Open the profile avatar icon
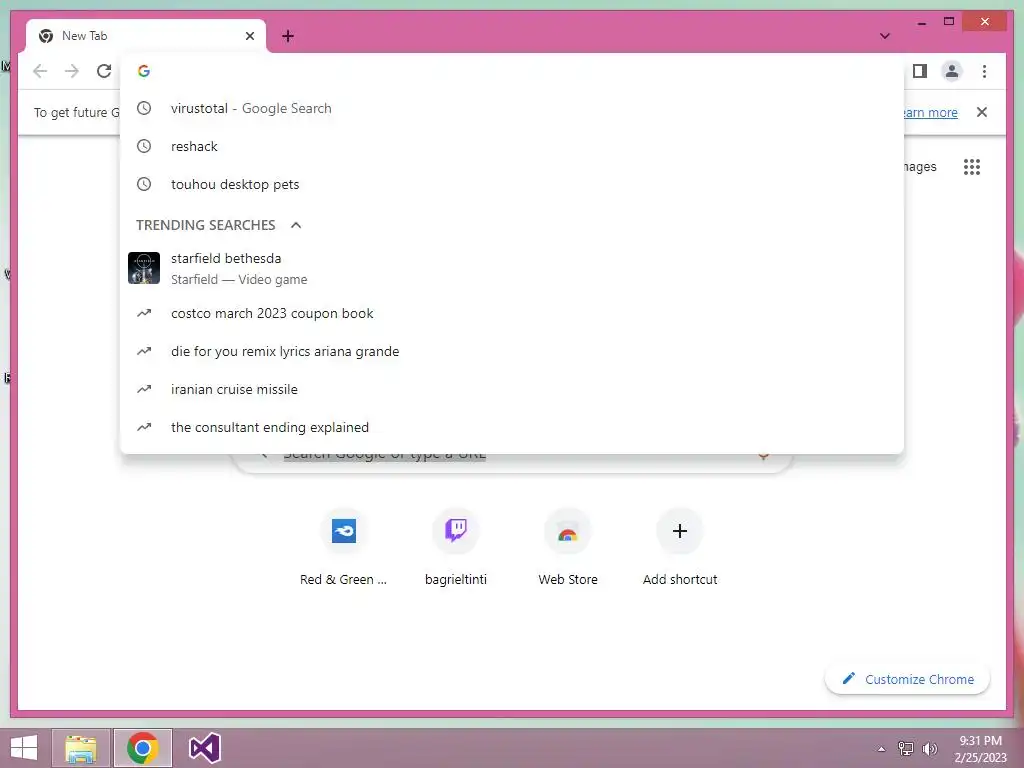The height and width of the screenshot is (768, 1024). [952, 71]
